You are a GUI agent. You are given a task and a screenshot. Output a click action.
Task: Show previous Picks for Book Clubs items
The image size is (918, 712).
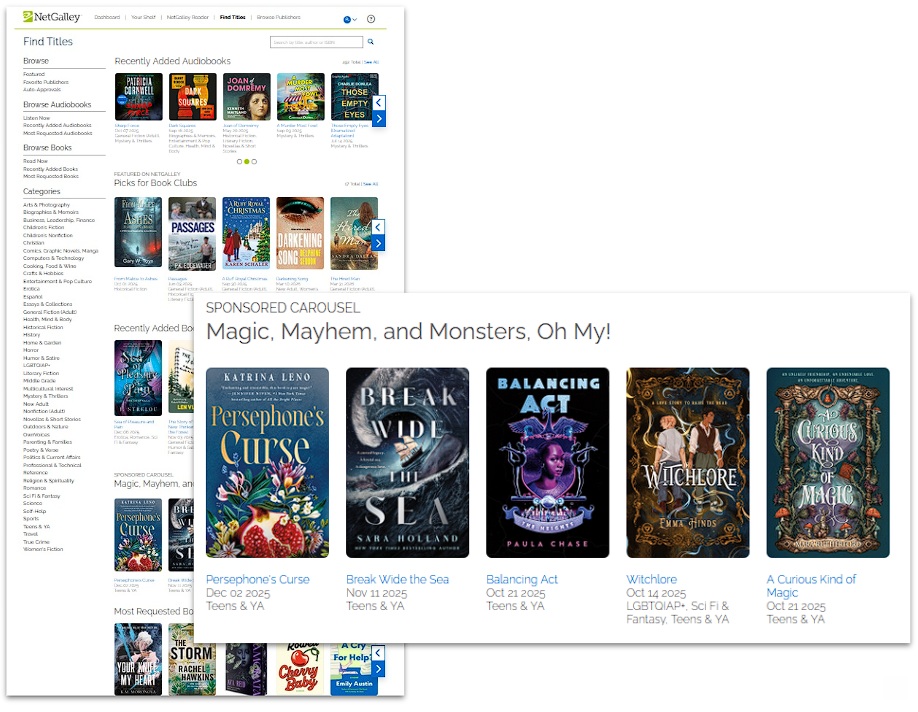[378, 227]
